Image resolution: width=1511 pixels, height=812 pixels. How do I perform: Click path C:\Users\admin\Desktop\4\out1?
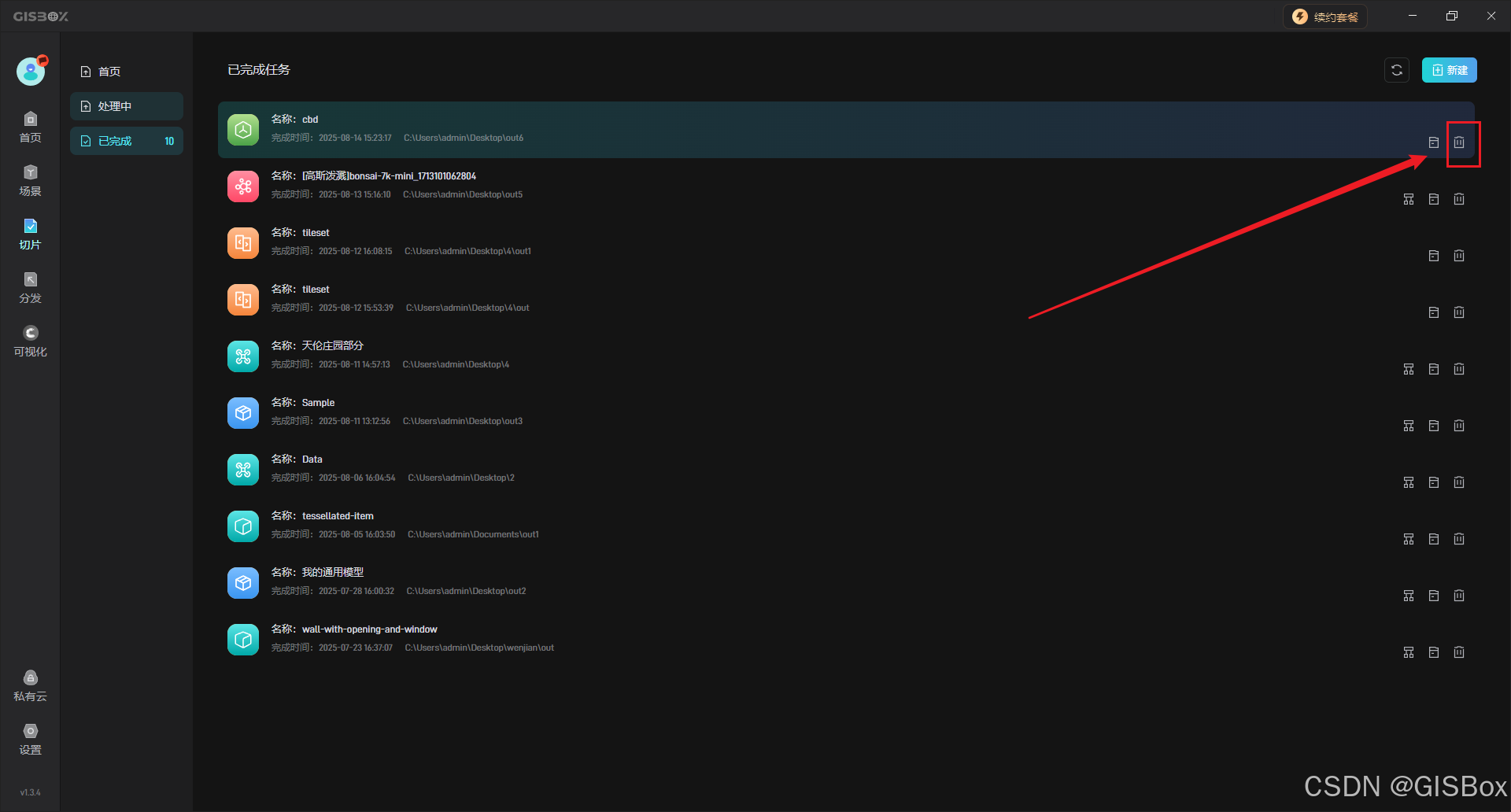pyautogui.click(x=468, y=251)
